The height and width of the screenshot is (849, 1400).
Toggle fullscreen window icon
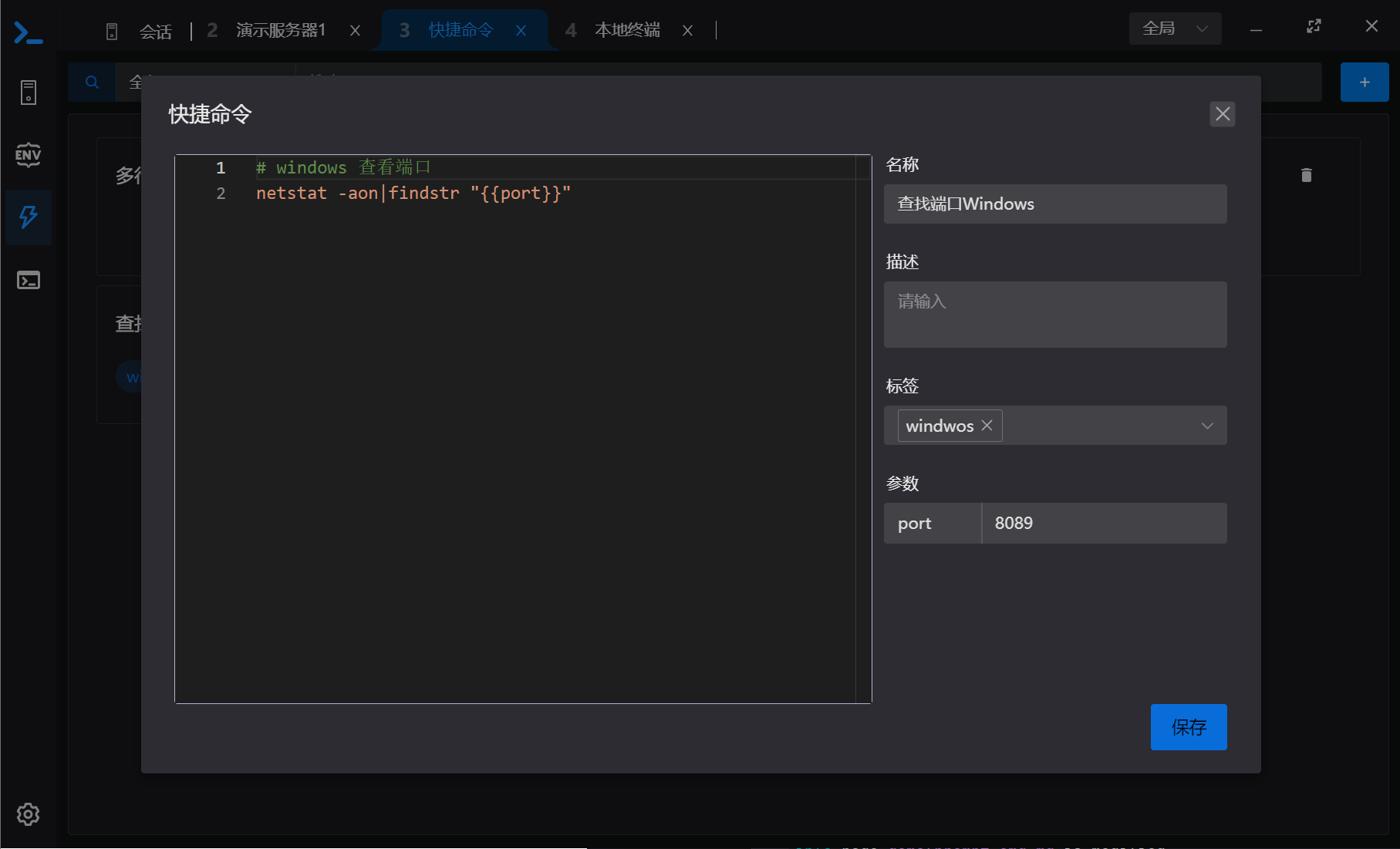pos(1314,27)
